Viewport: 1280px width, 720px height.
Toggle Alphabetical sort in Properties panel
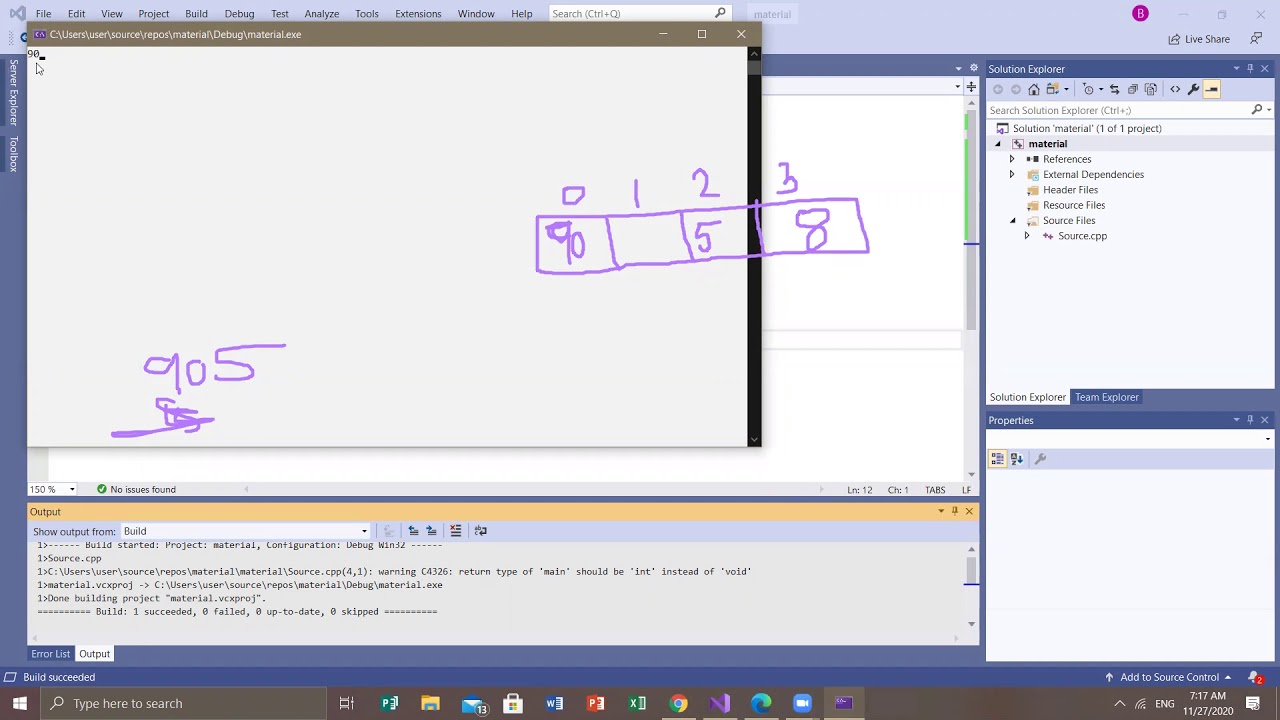(x=1016, y=458)
